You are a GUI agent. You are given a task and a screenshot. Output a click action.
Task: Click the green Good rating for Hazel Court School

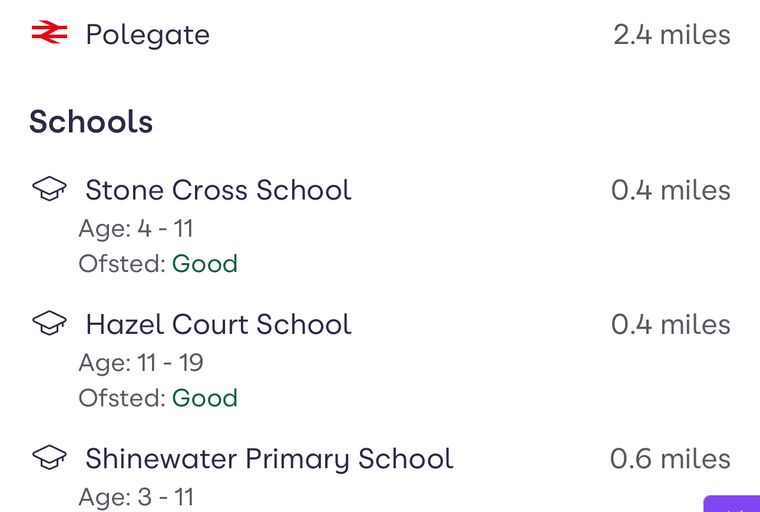[x=205, y=399]
